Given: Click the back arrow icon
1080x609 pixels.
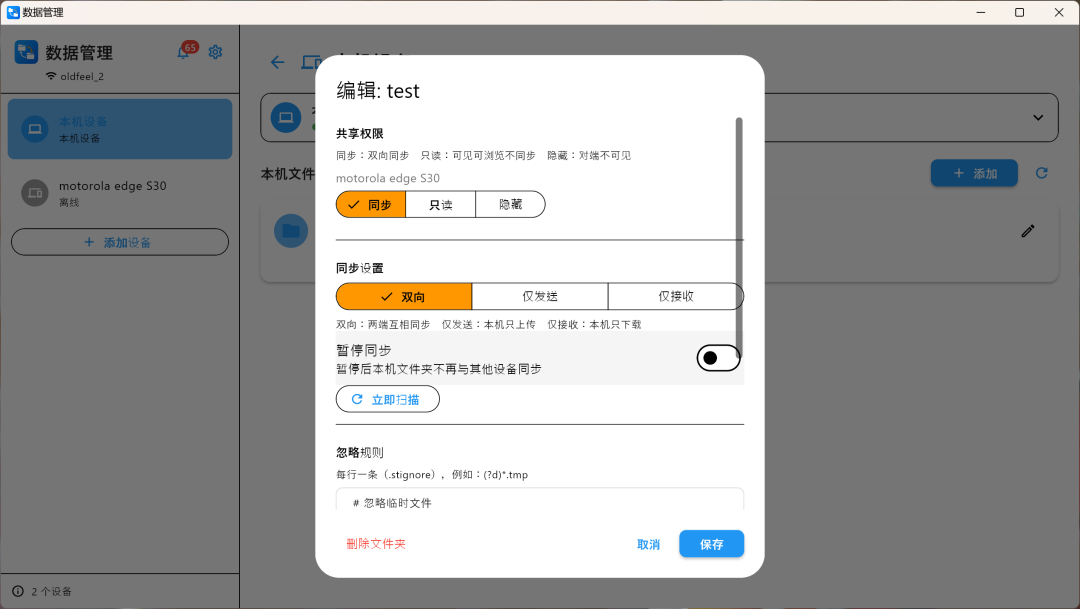Looking at the screenshot, I should [278, 63].
